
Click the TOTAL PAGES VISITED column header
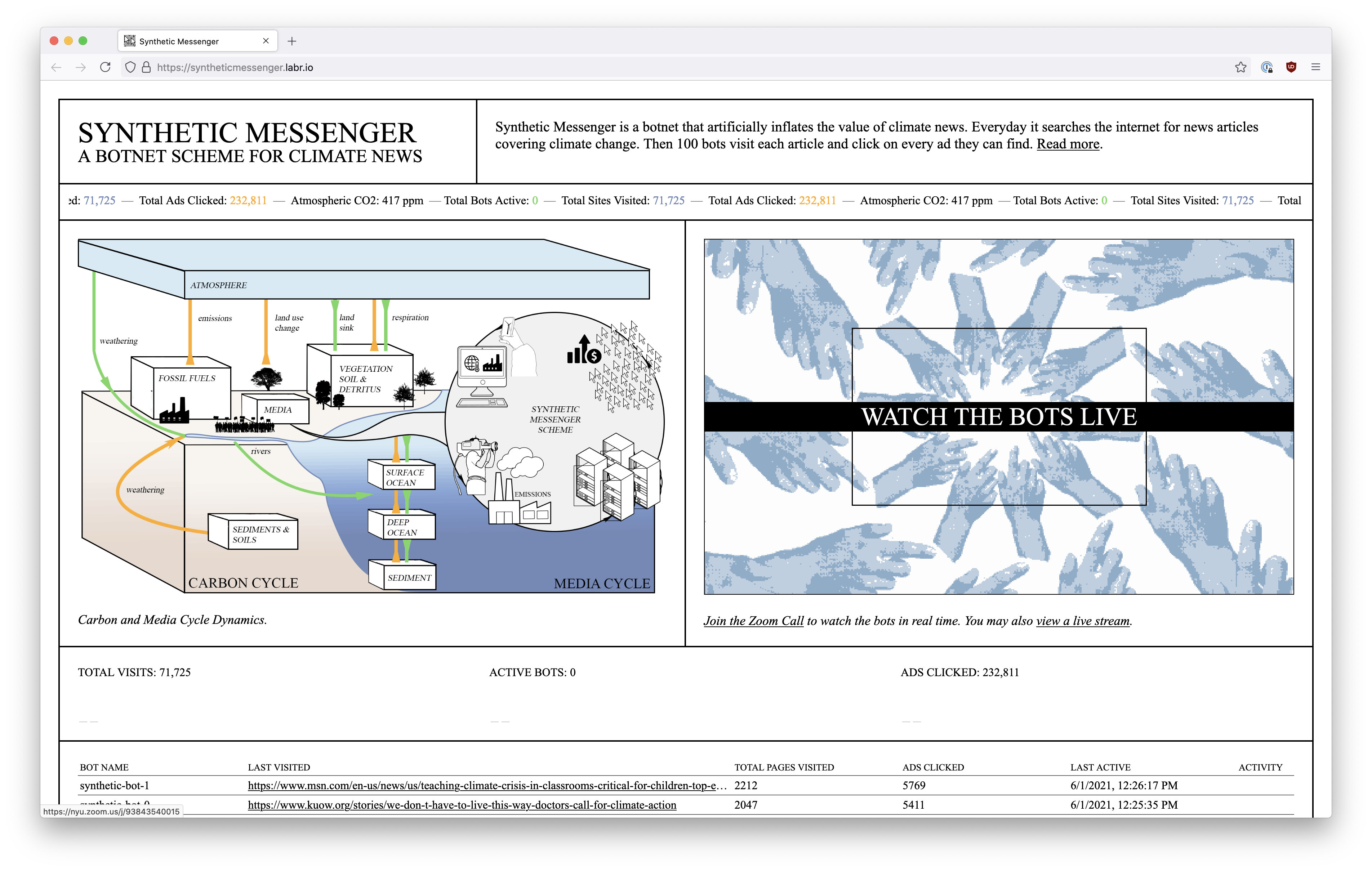point(784,767)
